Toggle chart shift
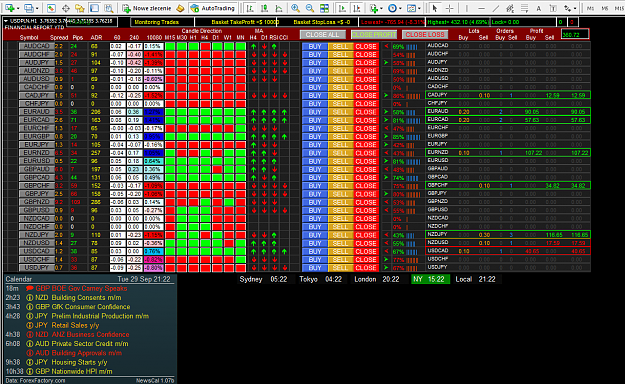The image size is (625, 384). (357, 8)
